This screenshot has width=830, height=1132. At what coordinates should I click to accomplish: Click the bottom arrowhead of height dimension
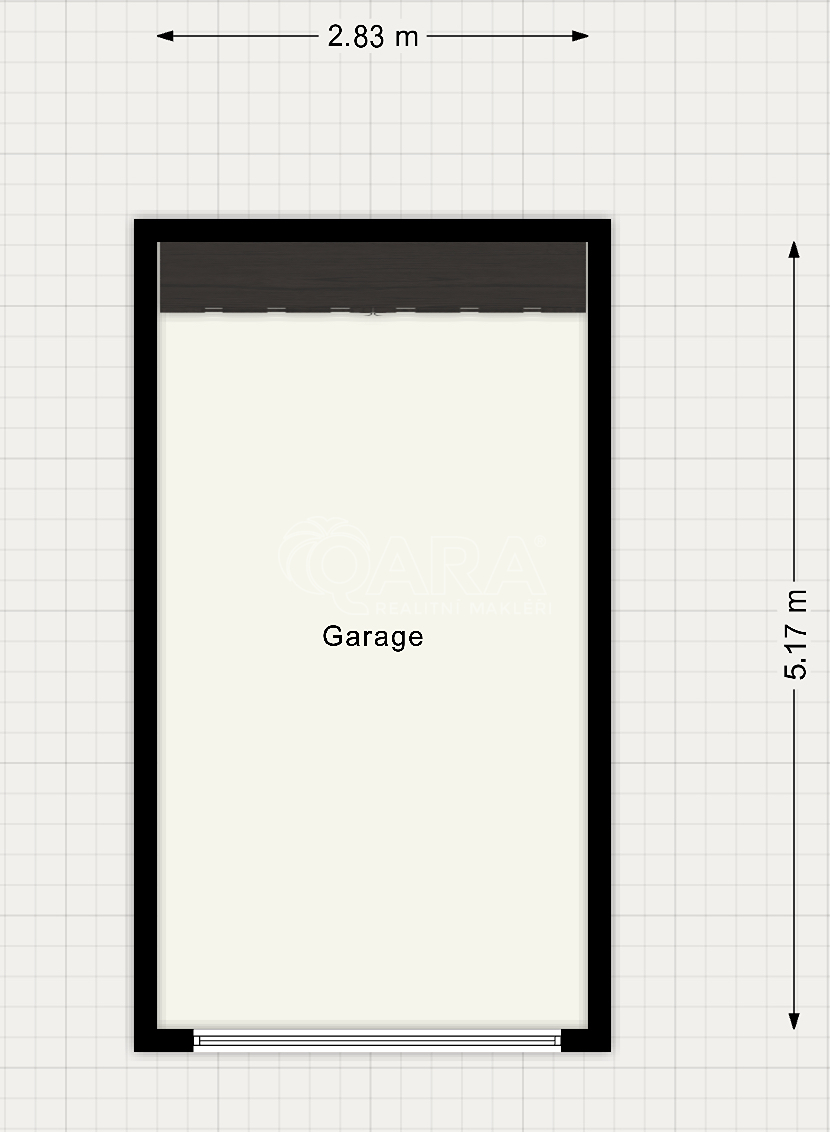tap(794, 1020)
